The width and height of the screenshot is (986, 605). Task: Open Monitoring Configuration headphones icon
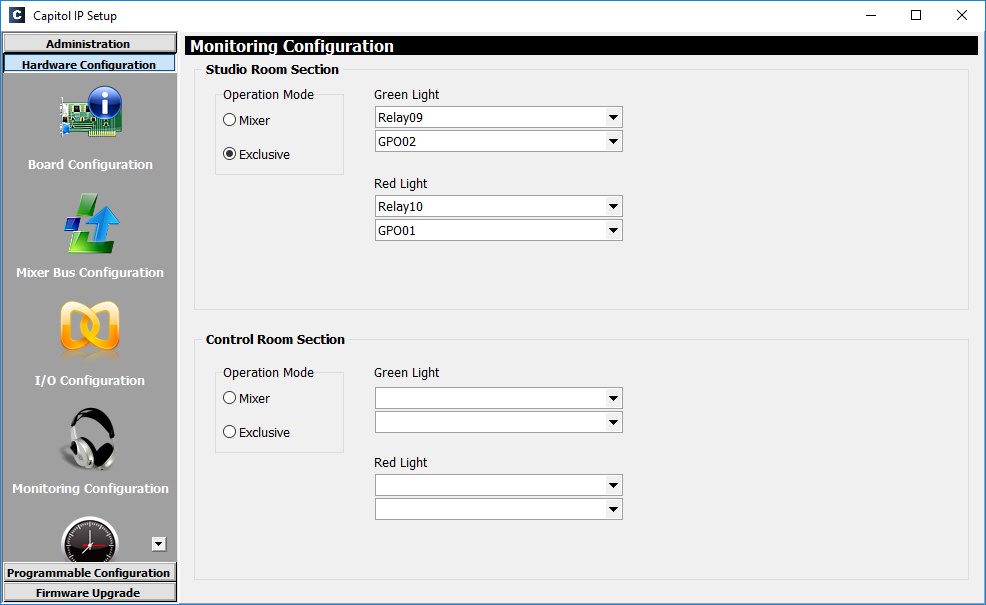click(x=89, y=439)
